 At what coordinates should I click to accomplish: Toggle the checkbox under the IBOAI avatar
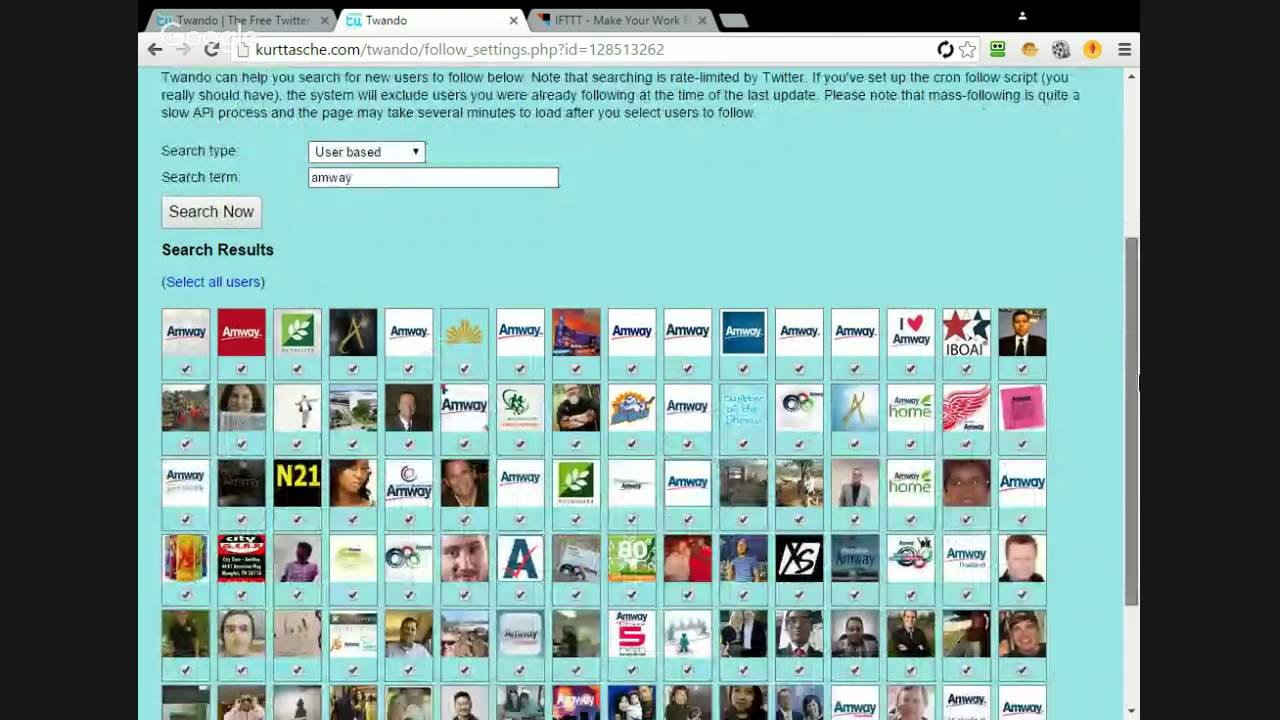[967, 369]
